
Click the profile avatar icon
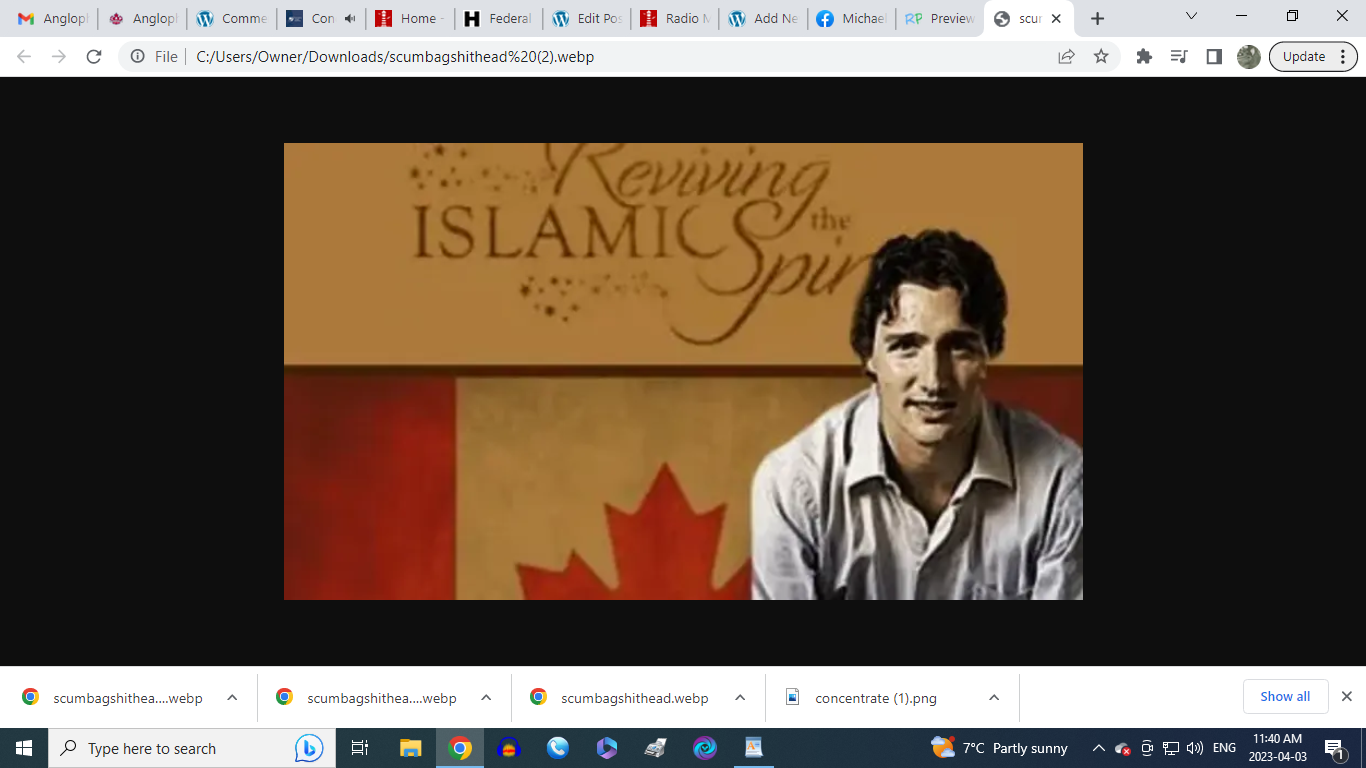tap(1248, 57)
